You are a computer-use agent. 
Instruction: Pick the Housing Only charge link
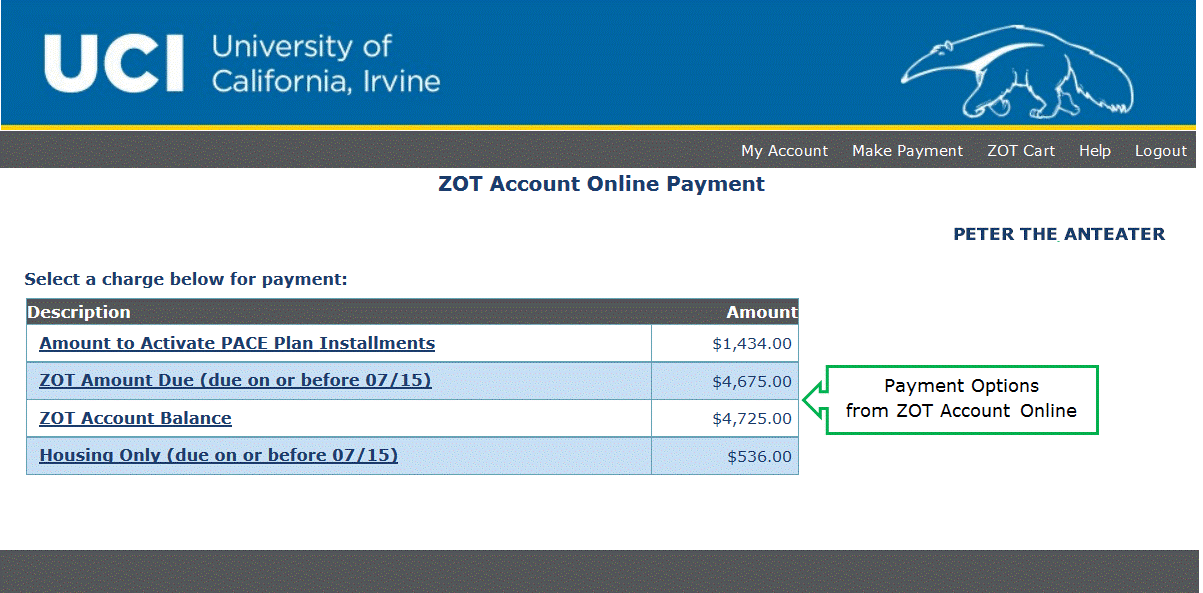(x=218, y=455)
